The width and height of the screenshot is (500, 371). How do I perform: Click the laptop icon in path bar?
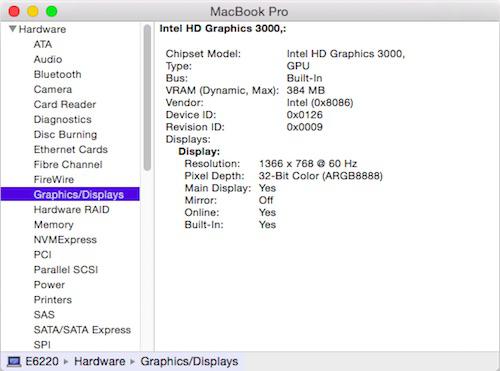pyautogui.click(x=14, y=361)
